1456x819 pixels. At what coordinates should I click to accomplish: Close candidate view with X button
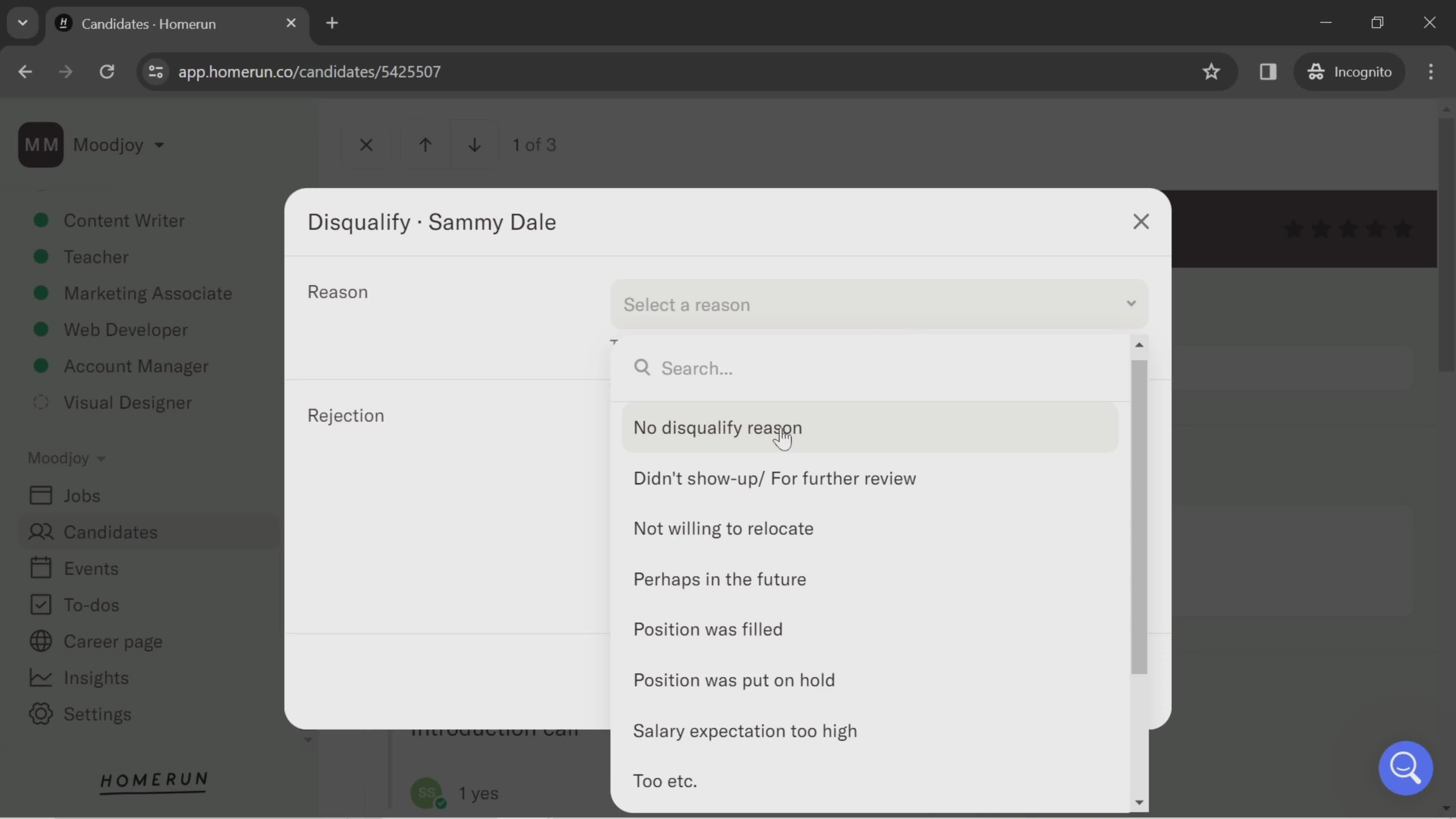coord(366,145)
